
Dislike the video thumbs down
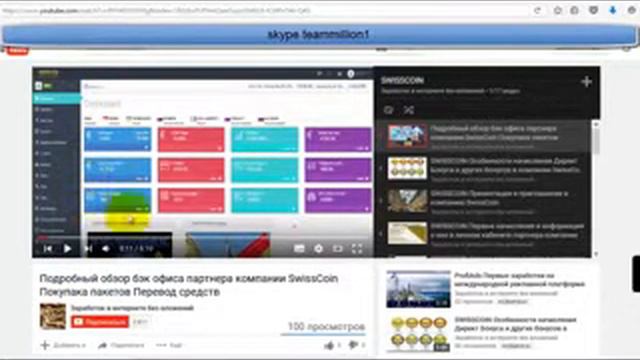353,346
